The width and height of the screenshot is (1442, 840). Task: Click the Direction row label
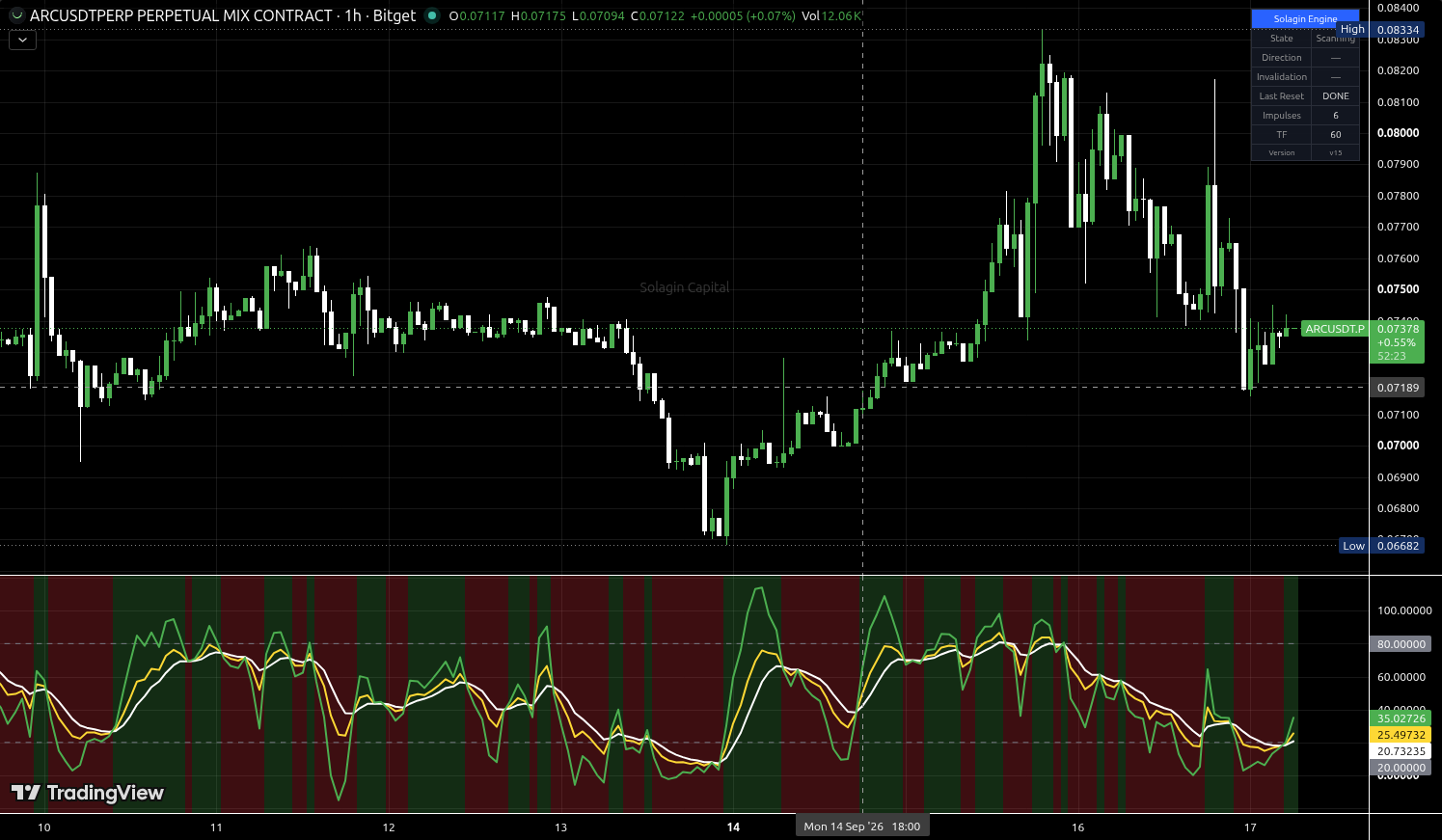(1281, 58)
